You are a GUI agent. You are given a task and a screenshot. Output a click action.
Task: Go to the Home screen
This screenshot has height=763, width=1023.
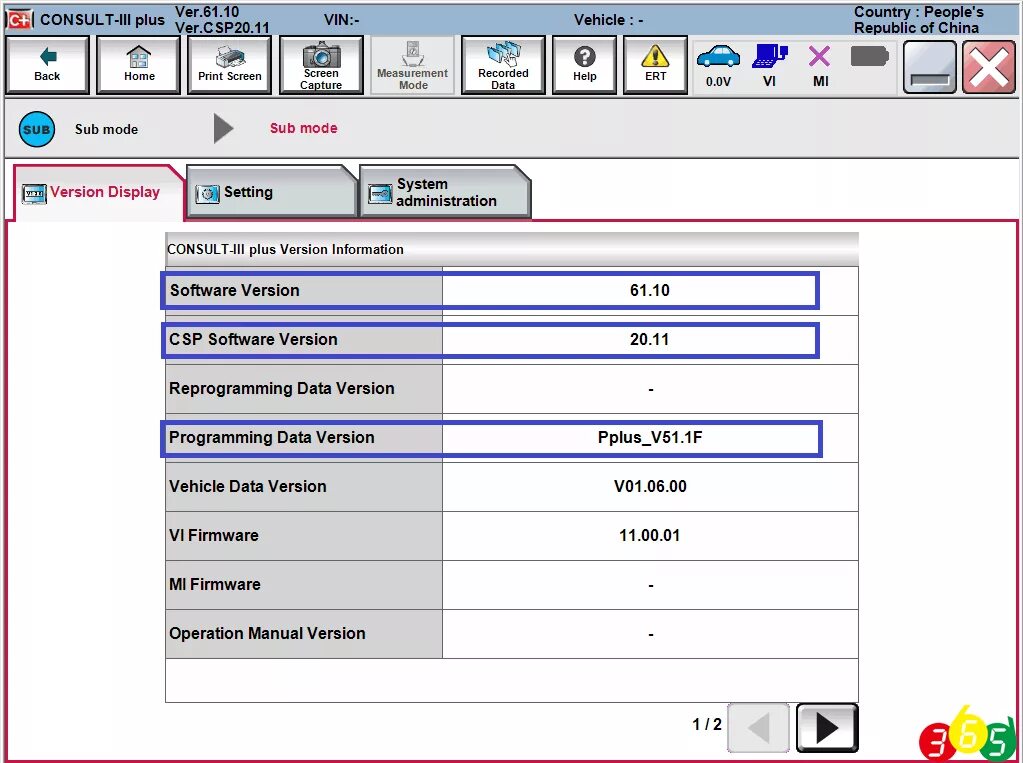tap(139, 65)
